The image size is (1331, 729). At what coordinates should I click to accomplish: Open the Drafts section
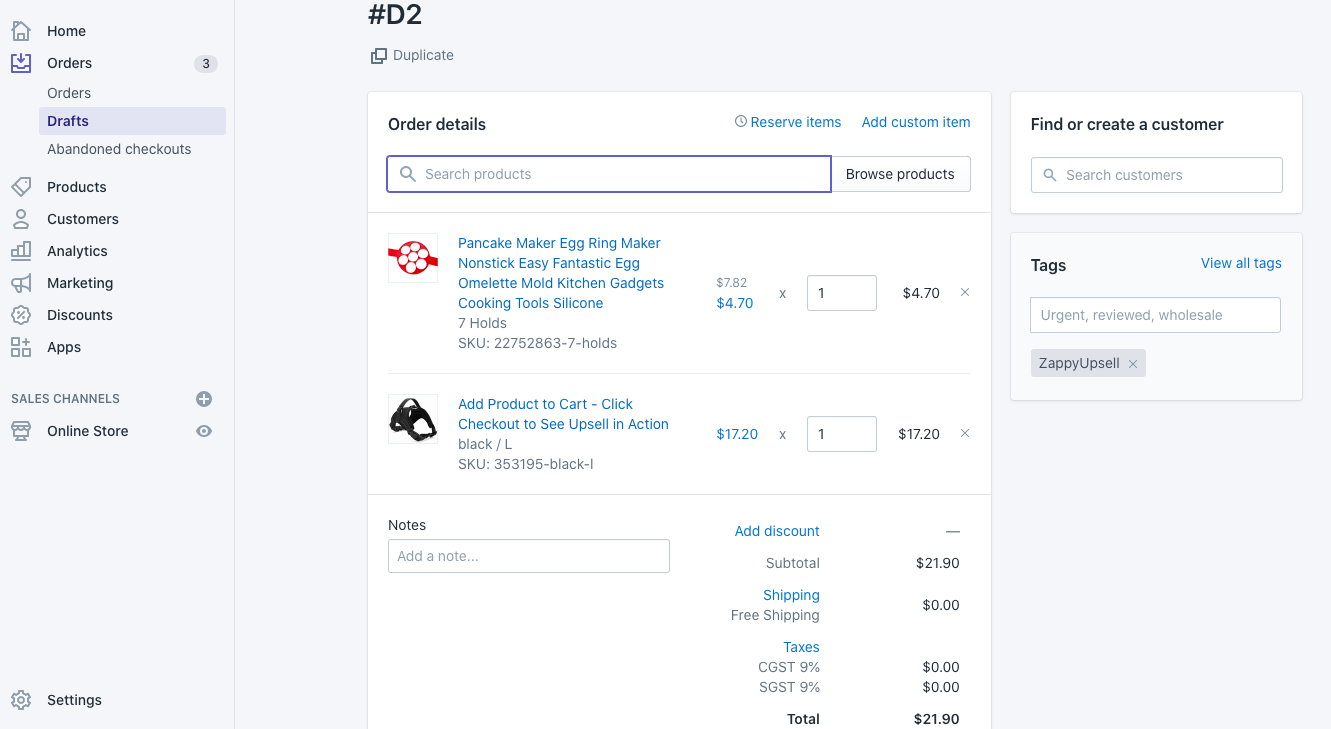(x=68, y=121)
